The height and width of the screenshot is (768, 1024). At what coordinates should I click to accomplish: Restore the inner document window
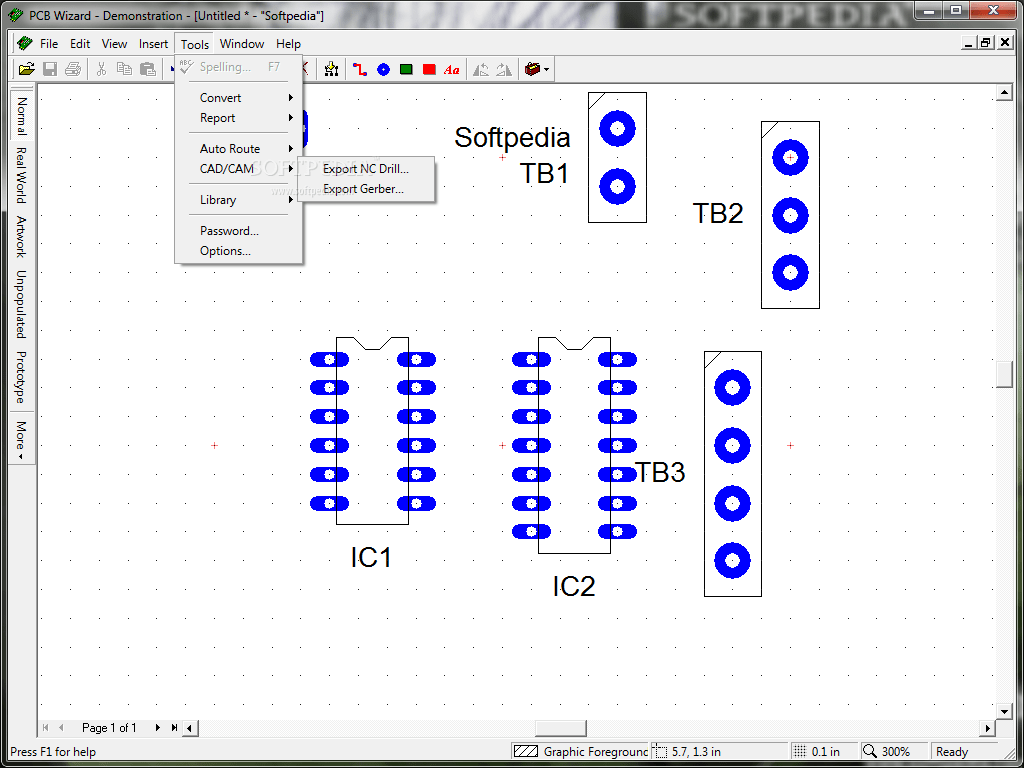pyautogui.click(x=987, y=43)
